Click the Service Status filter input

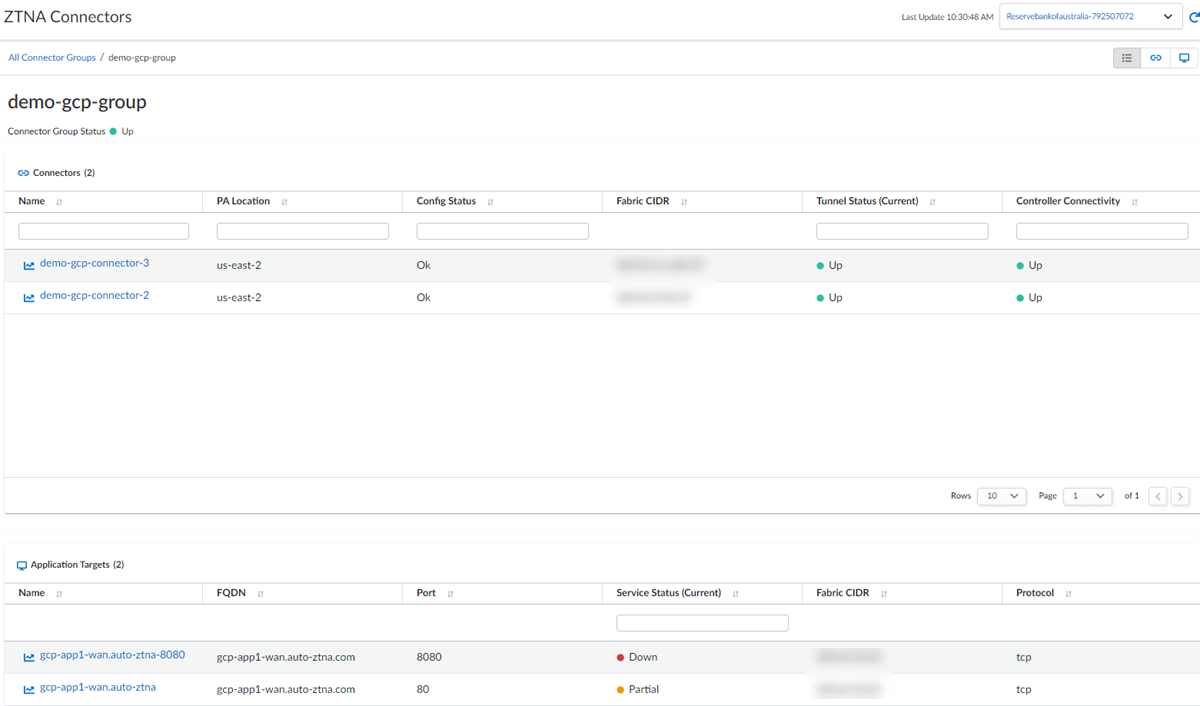(702, 623)
